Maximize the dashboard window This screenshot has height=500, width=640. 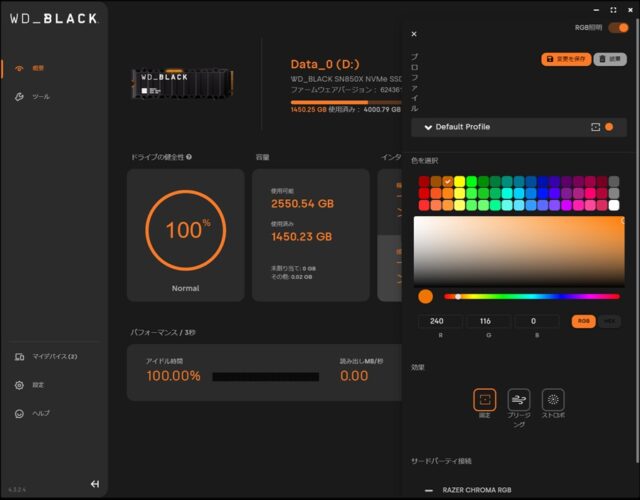click(613, 10)
